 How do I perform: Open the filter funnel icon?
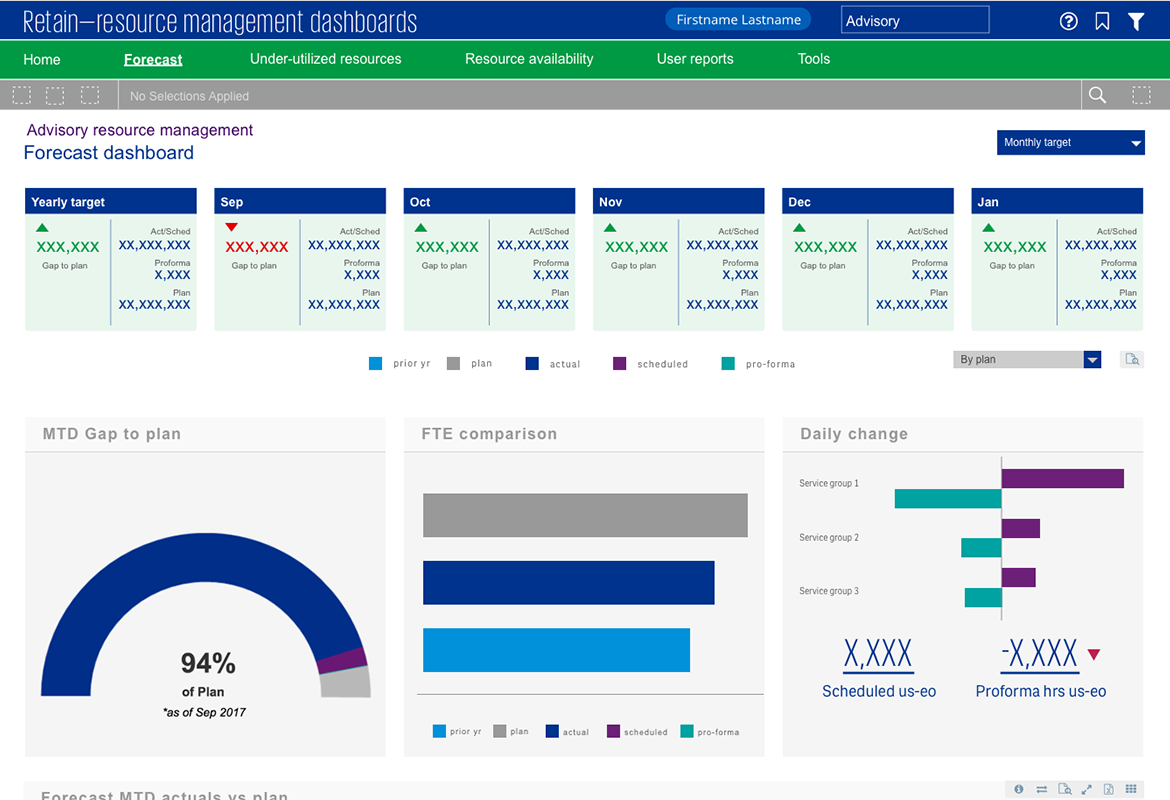pos(1136,22)
